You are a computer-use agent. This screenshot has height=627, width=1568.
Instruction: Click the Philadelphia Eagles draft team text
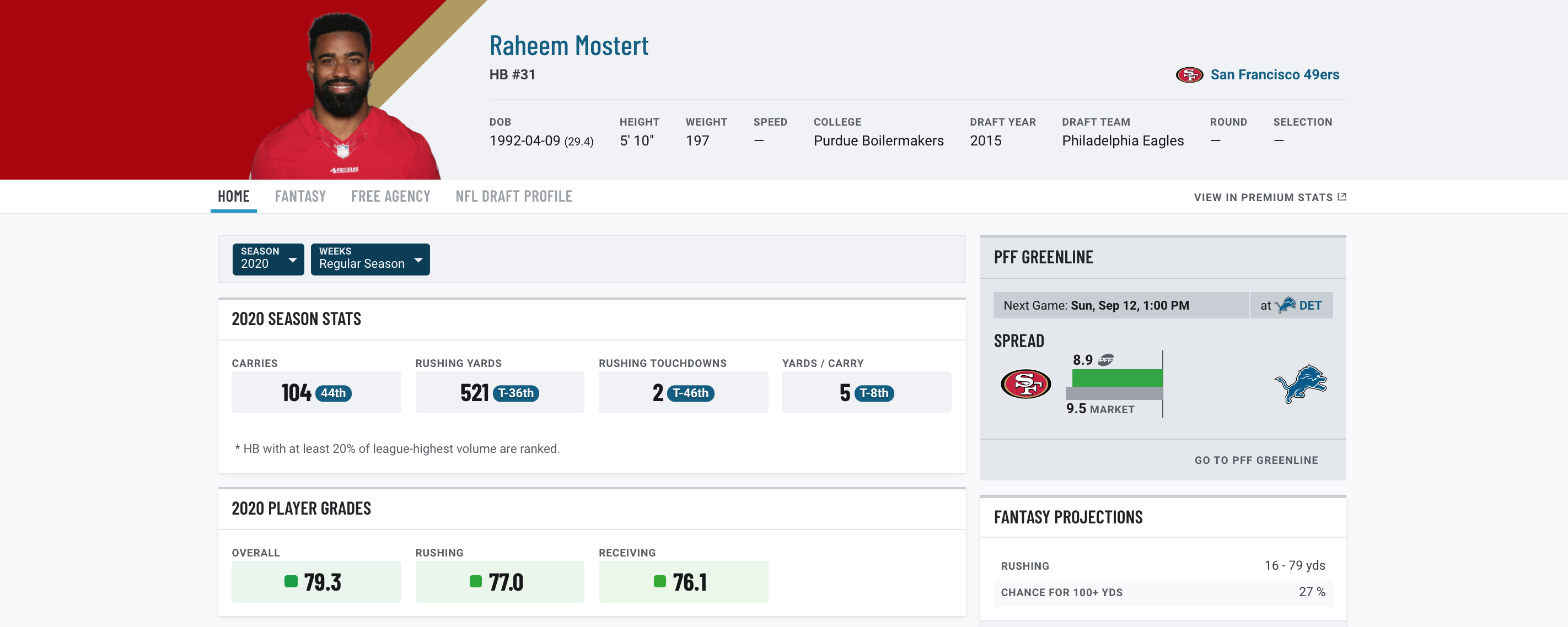1123,140
